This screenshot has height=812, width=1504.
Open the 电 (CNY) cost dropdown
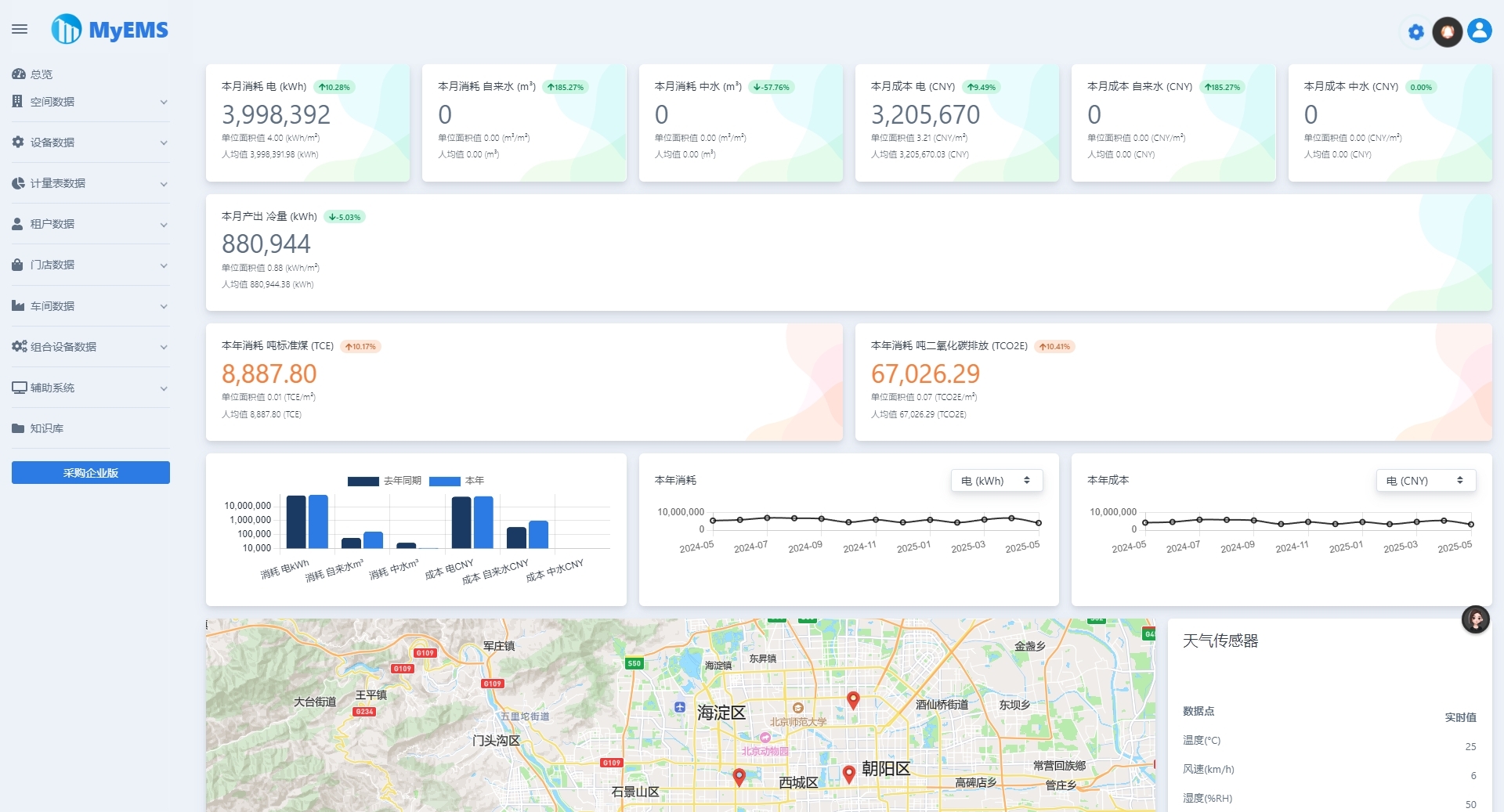[1426, 481]
